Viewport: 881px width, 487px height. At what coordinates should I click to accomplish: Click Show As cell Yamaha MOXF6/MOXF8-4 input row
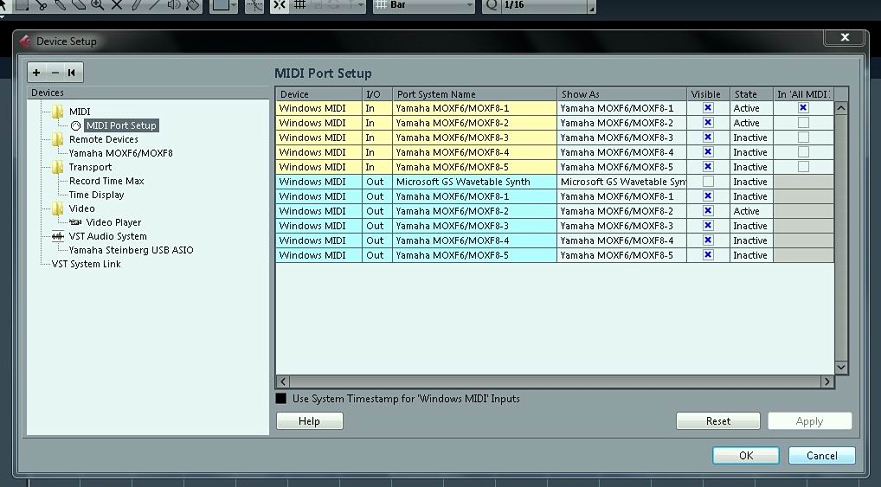pyautogui.click(x=621, y=152)
